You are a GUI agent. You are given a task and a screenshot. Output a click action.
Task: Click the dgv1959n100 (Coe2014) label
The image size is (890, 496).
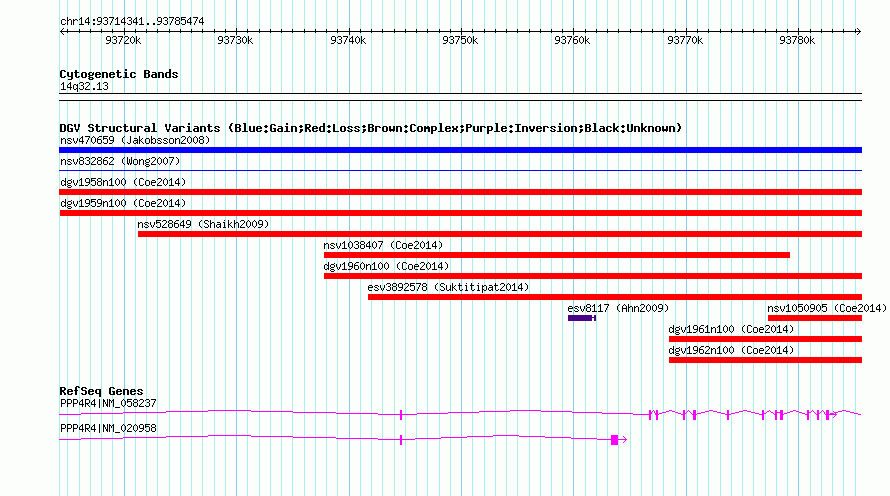click(x=123, y=203)
